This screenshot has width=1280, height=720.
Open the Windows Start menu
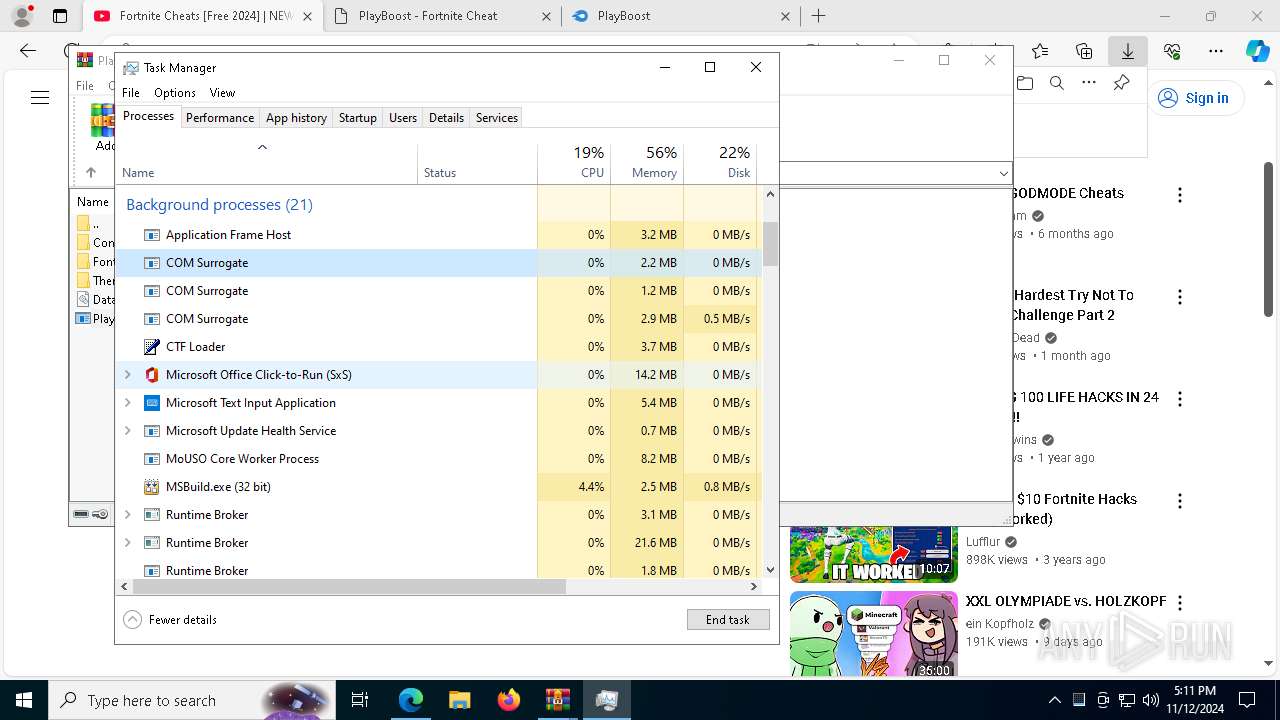tap(24, 700)
